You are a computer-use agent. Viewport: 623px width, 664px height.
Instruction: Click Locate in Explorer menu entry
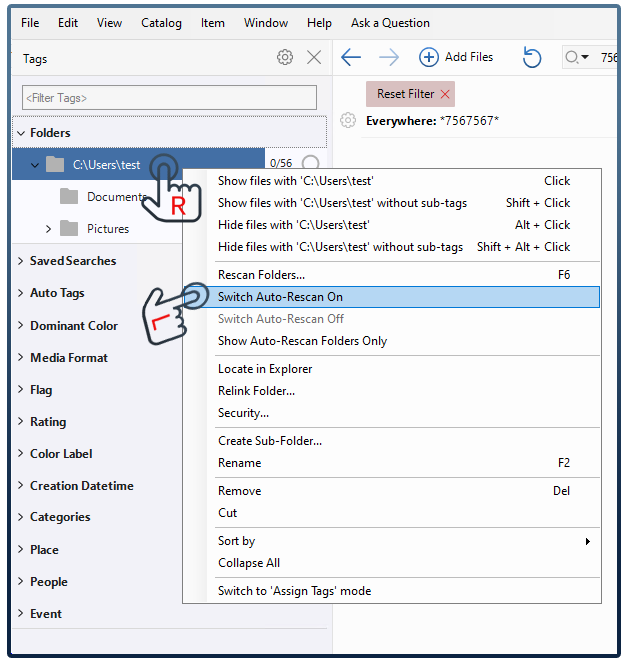(x=265, y=369)
